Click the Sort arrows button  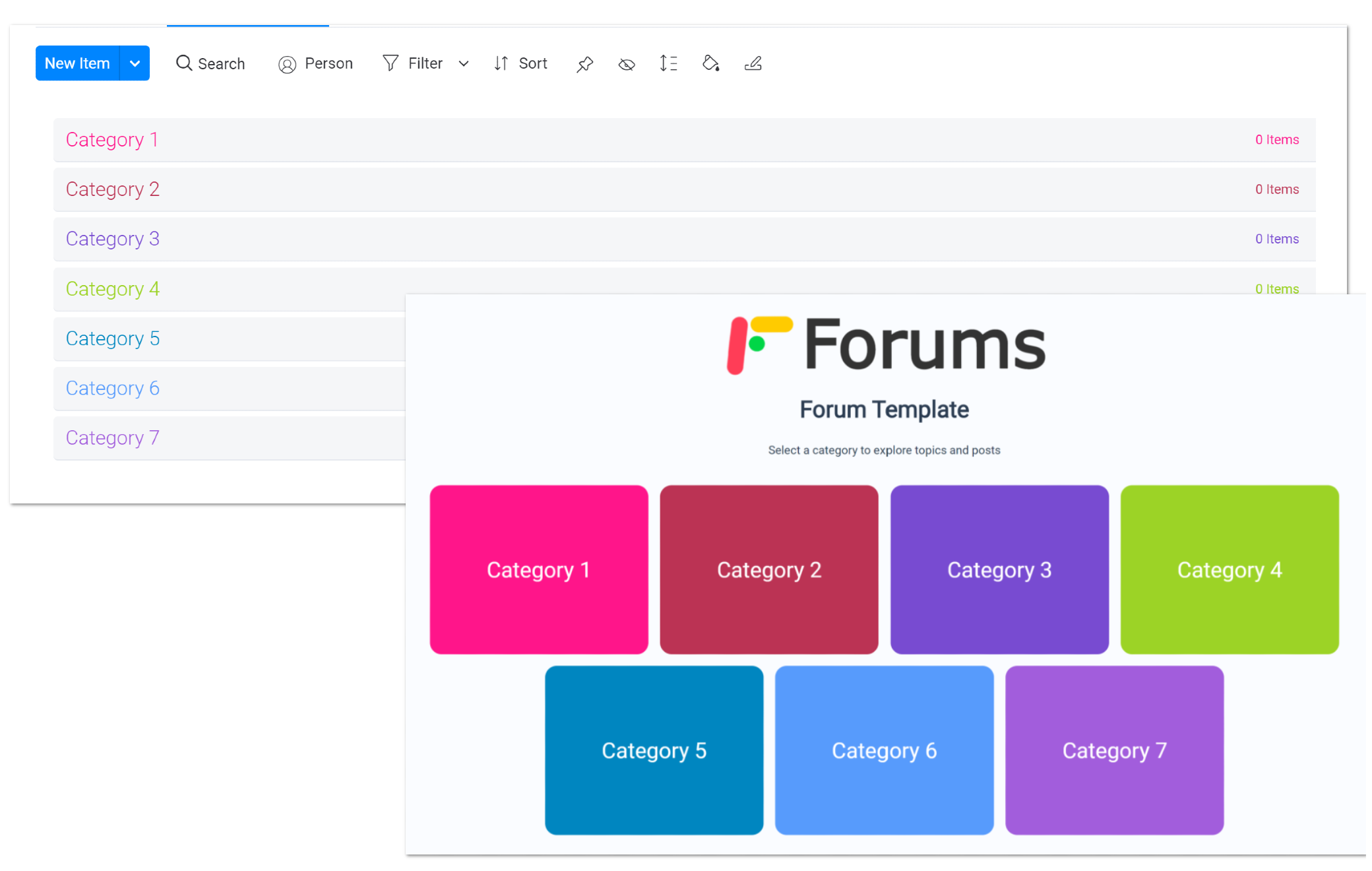pos(520,63)
